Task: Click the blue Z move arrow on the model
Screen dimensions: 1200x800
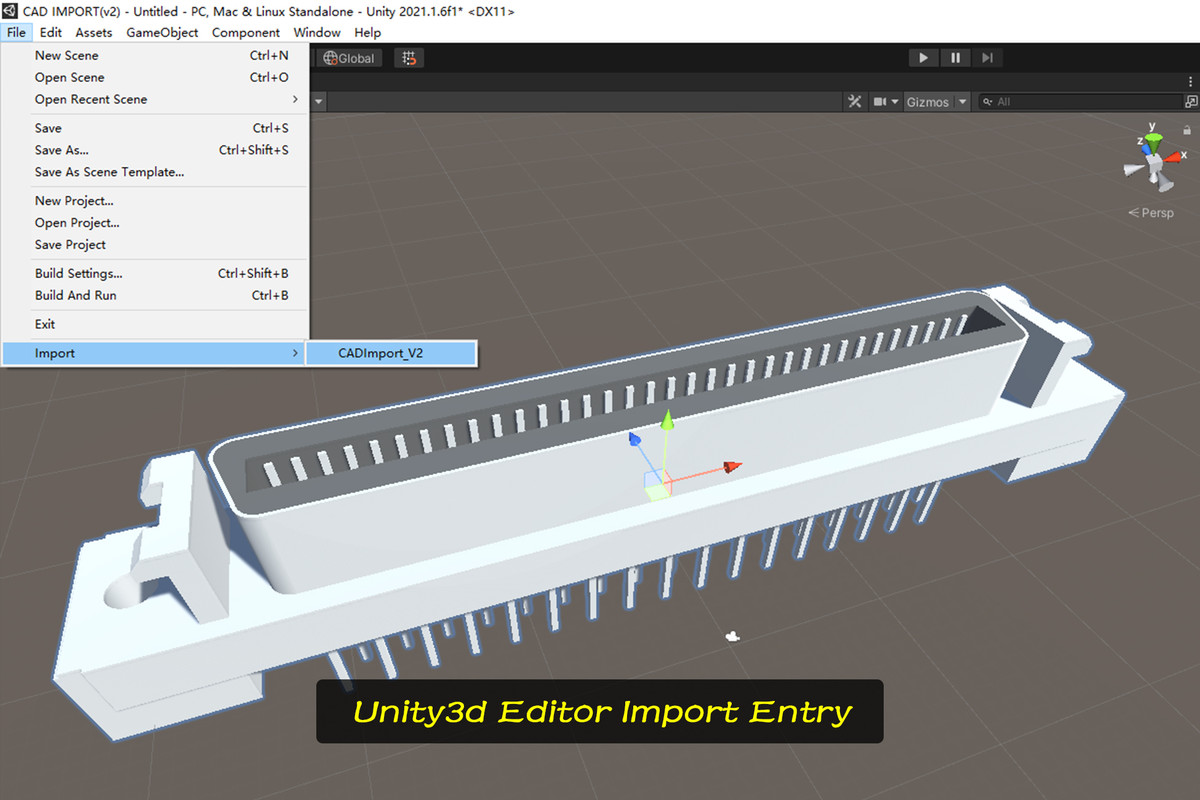Action: [634, 438]
